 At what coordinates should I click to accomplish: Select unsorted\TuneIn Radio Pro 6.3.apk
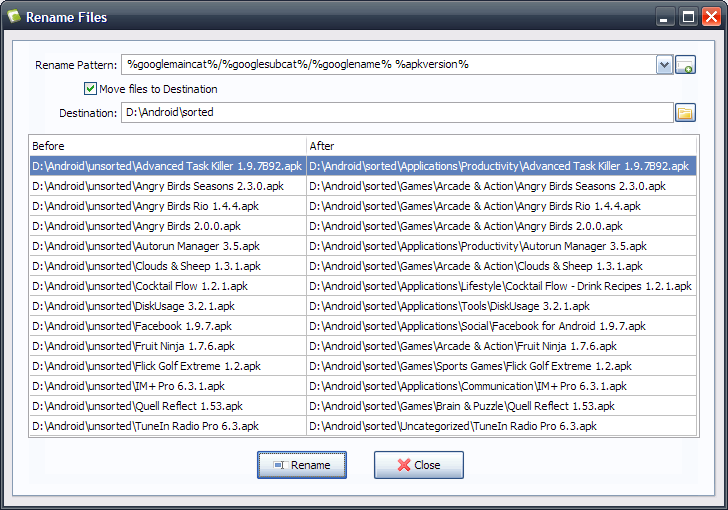tap(168, 425)
